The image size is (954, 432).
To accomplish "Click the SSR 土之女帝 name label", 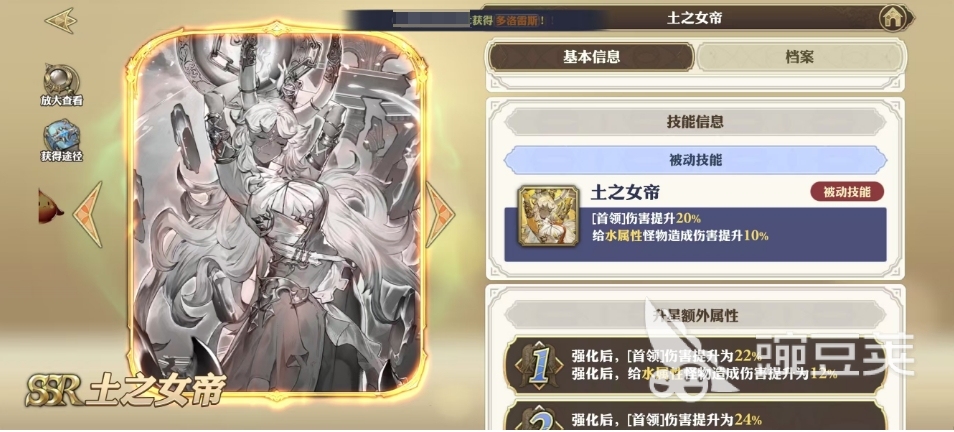I will [x=126, y=390].
